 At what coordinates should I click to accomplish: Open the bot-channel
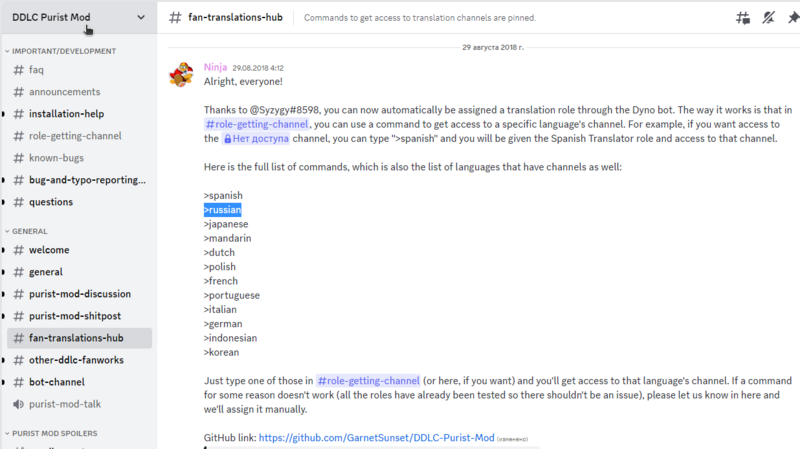[56, 382]
